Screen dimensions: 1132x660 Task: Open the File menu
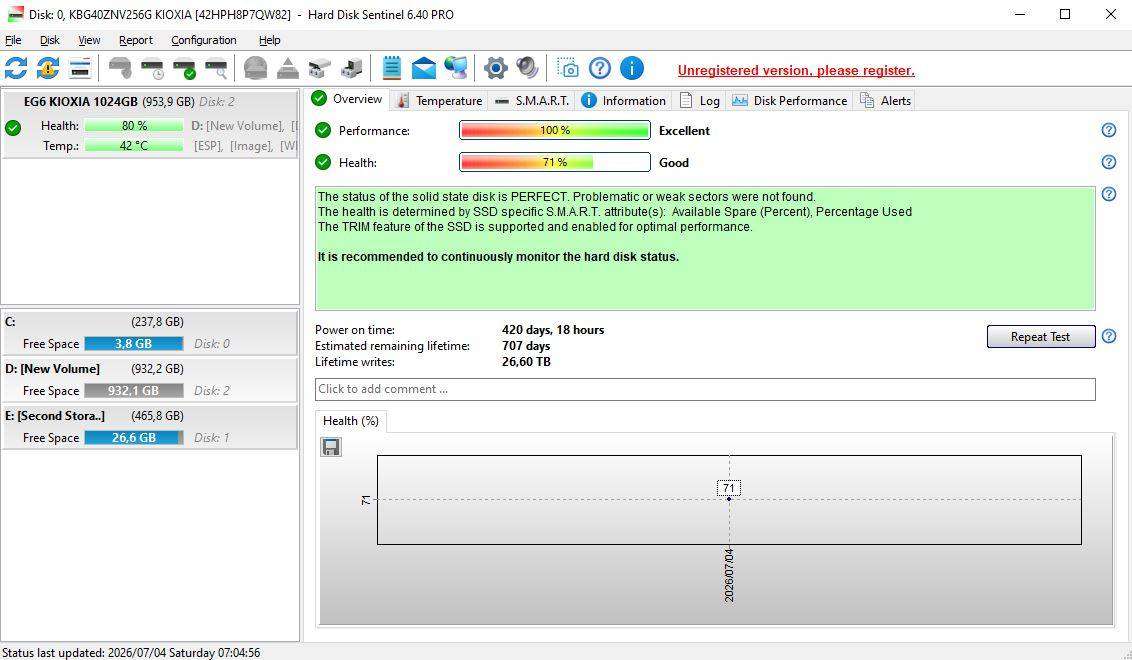(13, 40)
